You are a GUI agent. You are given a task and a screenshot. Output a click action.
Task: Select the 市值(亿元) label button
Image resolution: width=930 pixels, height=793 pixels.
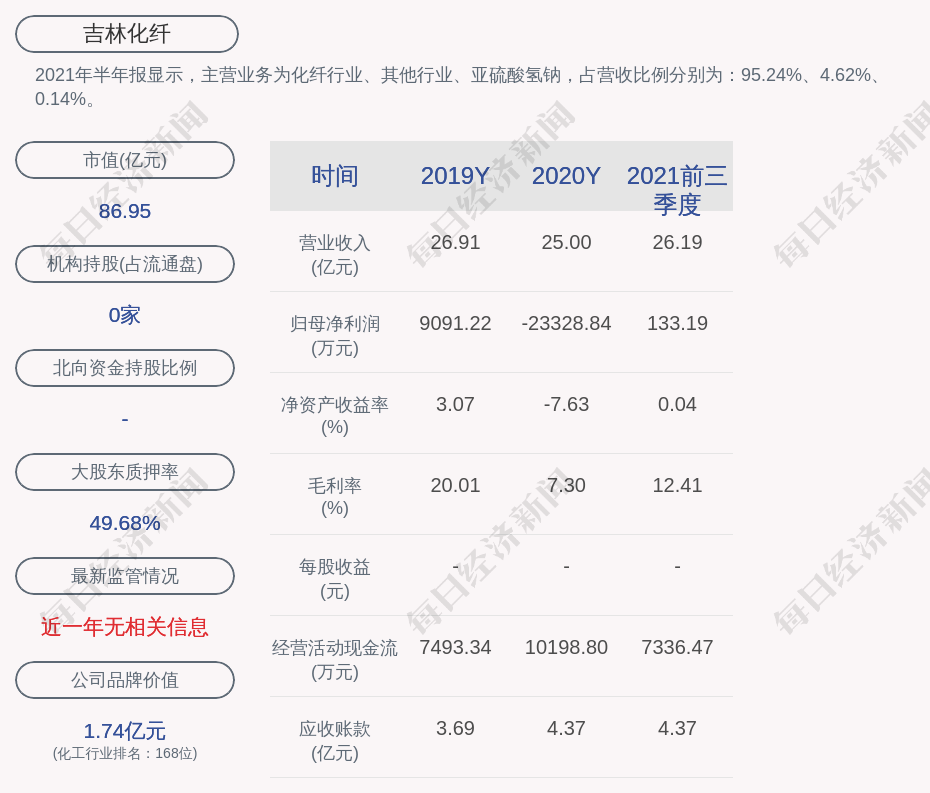(125, 160)
